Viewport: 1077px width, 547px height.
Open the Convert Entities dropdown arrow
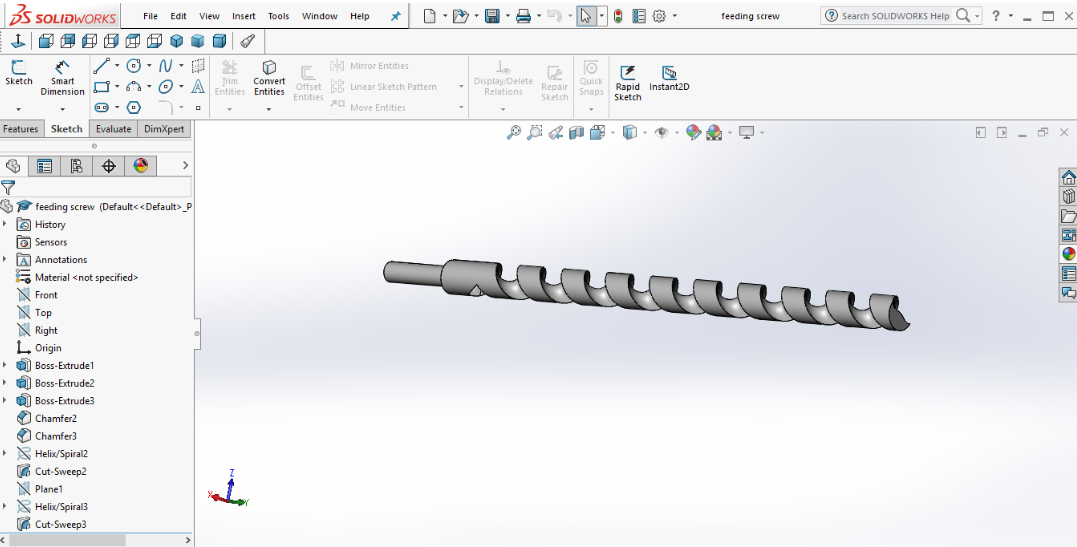pyautogui.click(x=269, y=109)
